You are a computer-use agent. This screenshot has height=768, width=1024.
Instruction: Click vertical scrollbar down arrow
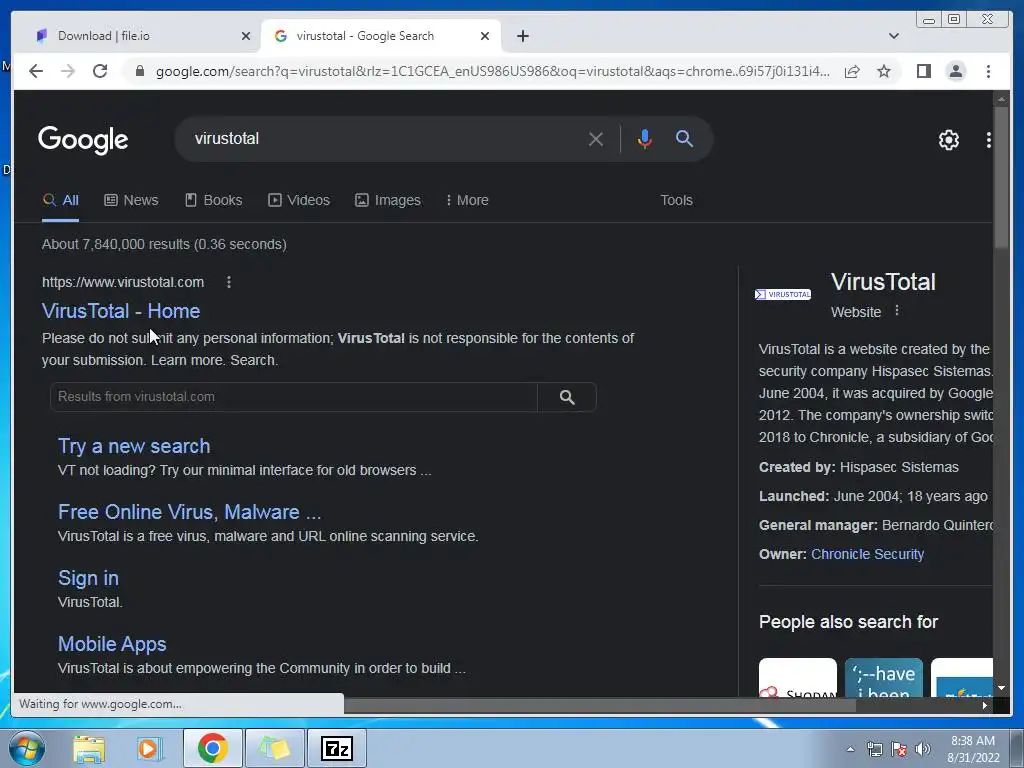(1001, 688)
